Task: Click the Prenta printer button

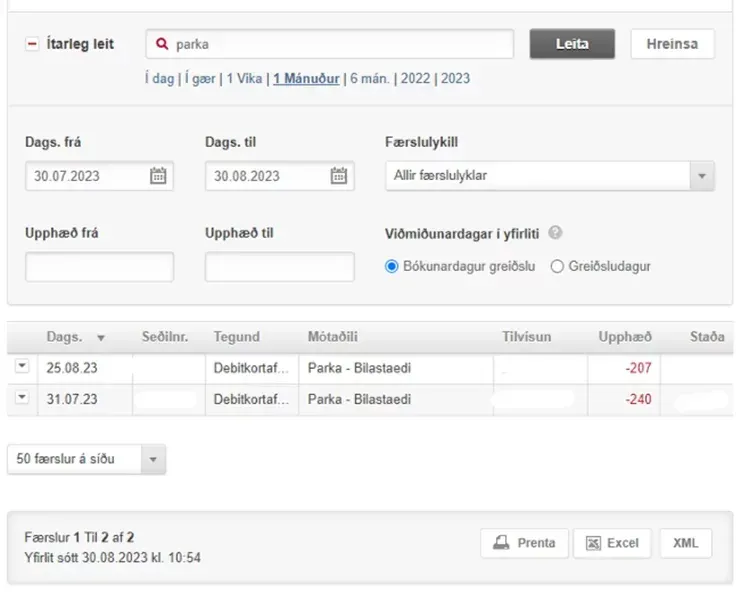Action: [525, 543]
